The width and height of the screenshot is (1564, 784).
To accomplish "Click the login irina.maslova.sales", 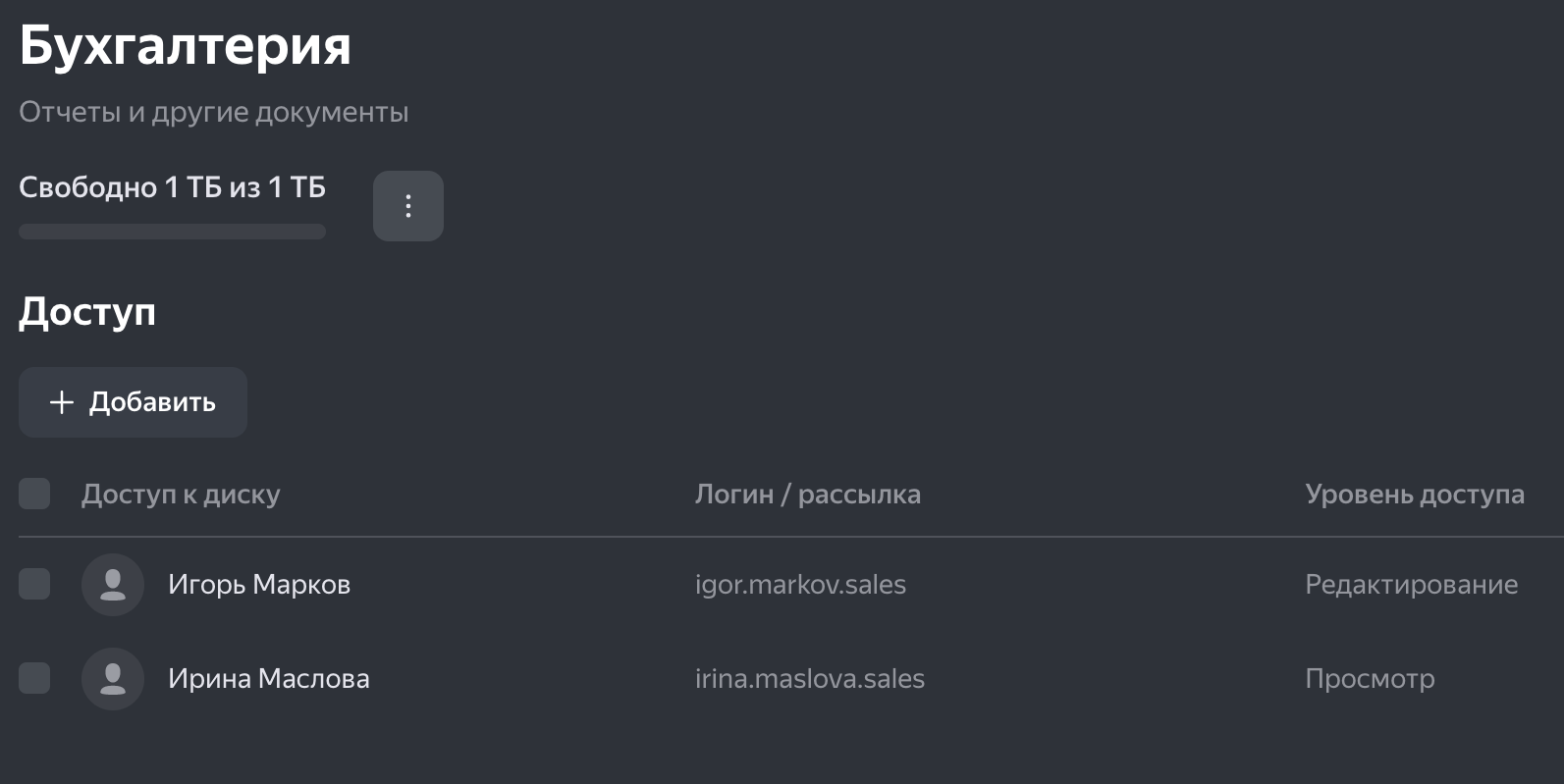I will tap(810, 679).
